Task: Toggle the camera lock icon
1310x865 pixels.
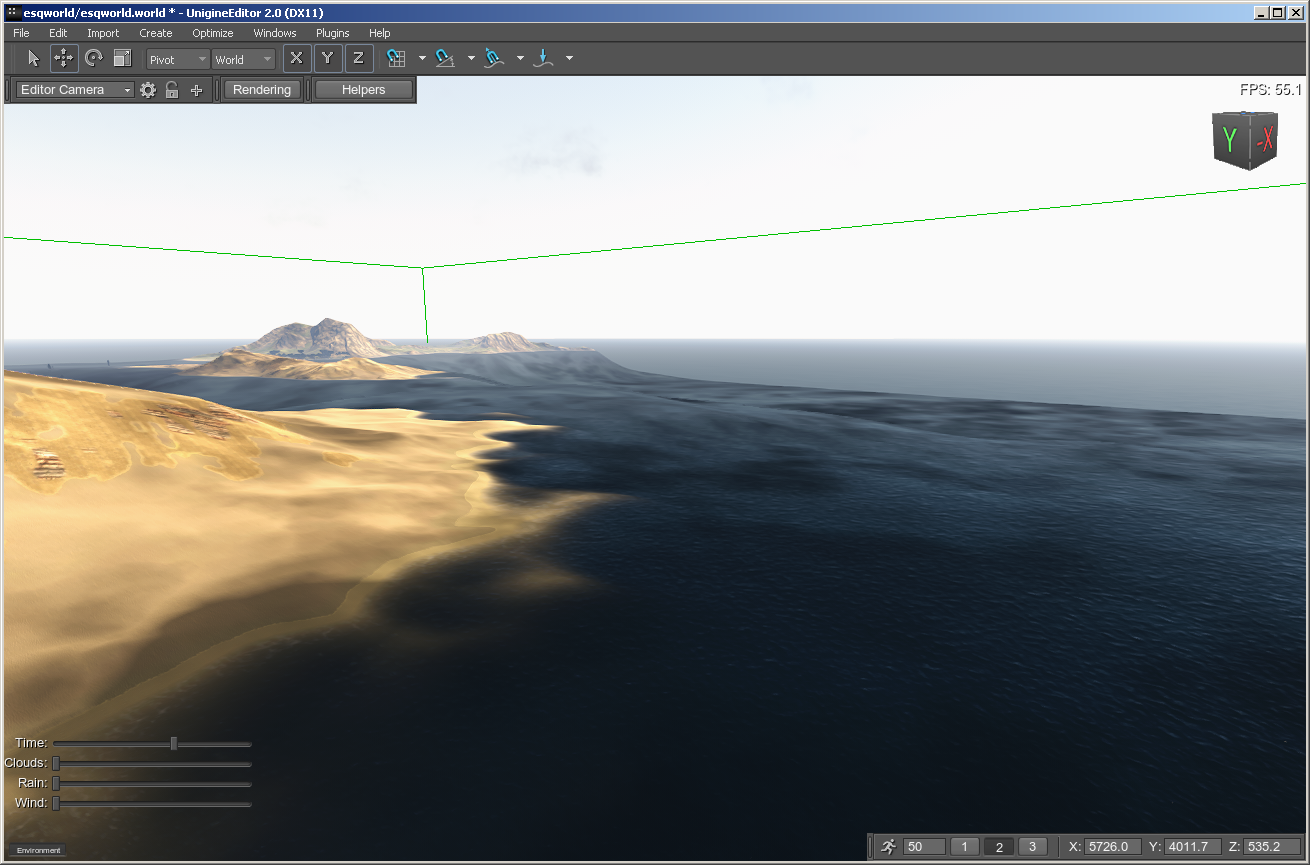Action: (x=172, y=90)
